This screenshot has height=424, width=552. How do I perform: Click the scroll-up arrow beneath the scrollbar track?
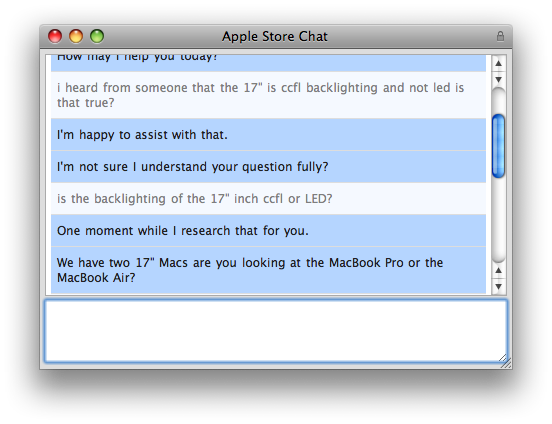tap(498, 270)
